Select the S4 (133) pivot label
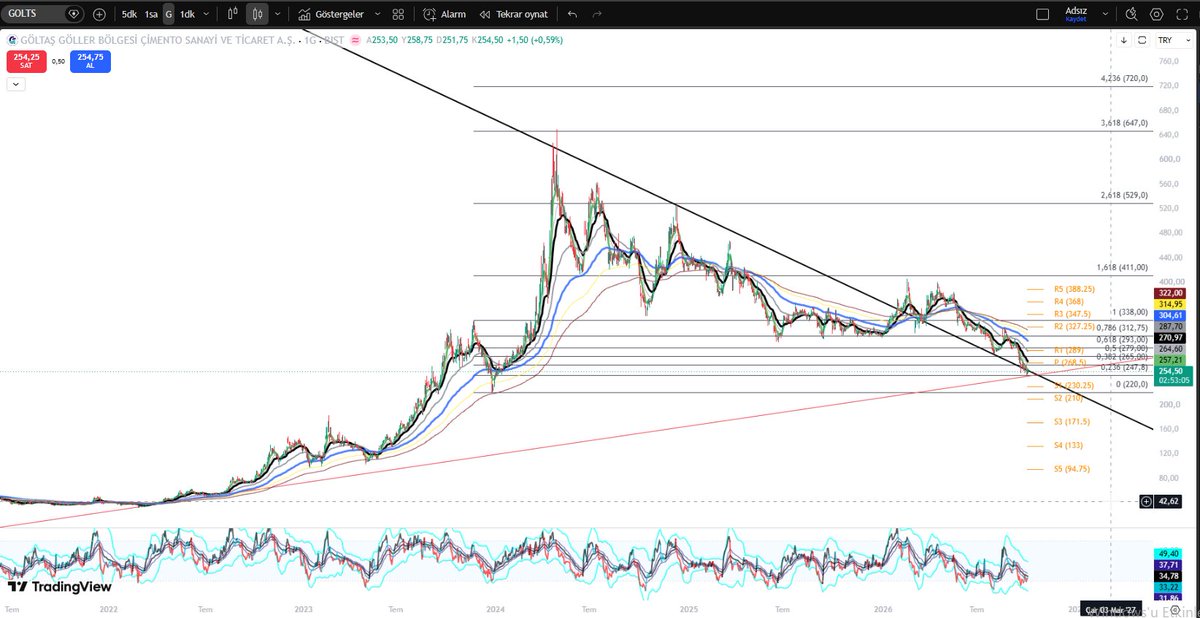The image size is (1200, 618). 1067,445
